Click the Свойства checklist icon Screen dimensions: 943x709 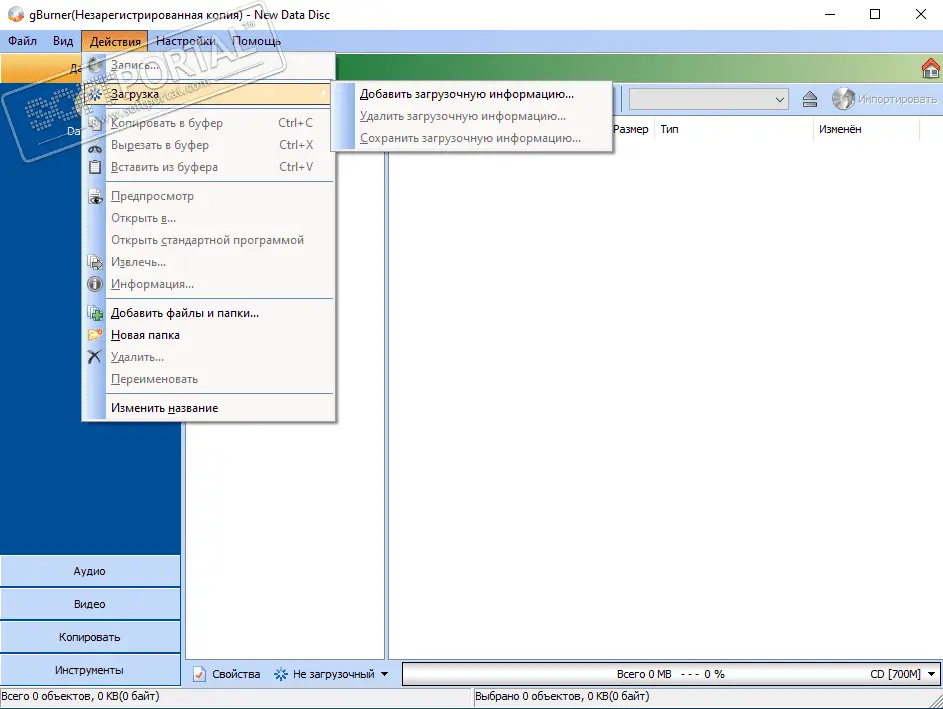point(200,674)
